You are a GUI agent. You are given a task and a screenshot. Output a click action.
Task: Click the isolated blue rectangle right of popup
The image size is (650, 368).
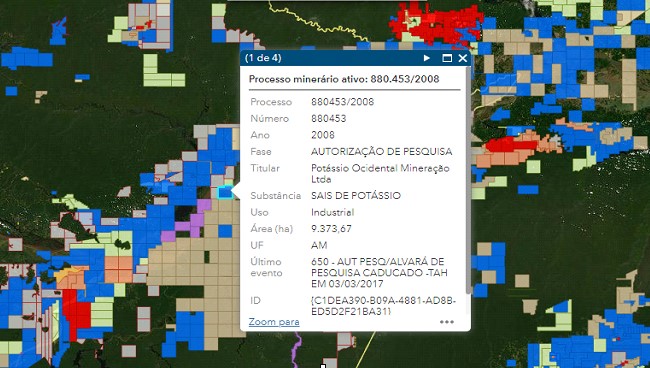[x=528, y=190]
